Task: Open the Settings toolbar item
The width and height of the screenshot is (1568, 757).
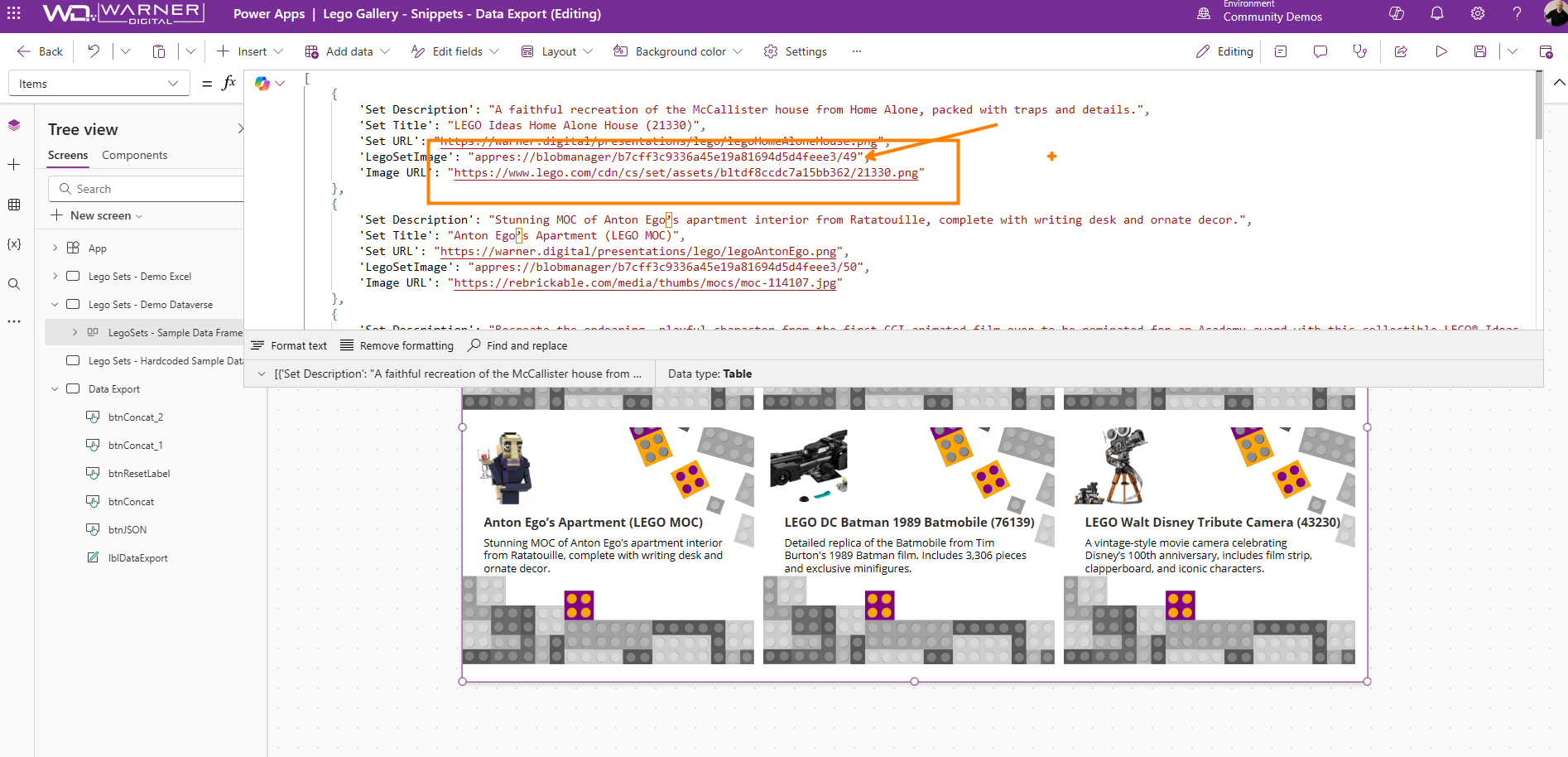Action: click(x=795, y=51)
